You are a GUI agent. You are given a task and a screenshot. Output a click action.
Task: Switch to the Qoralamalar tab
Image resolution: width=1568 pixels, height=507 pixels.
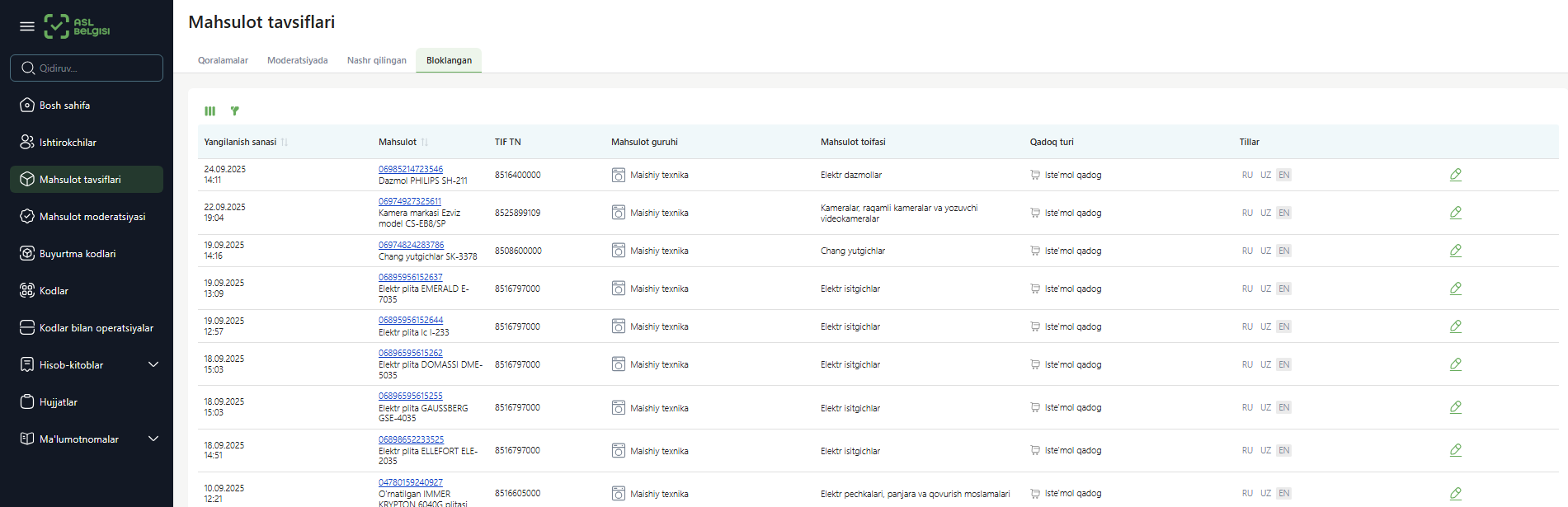223,60
